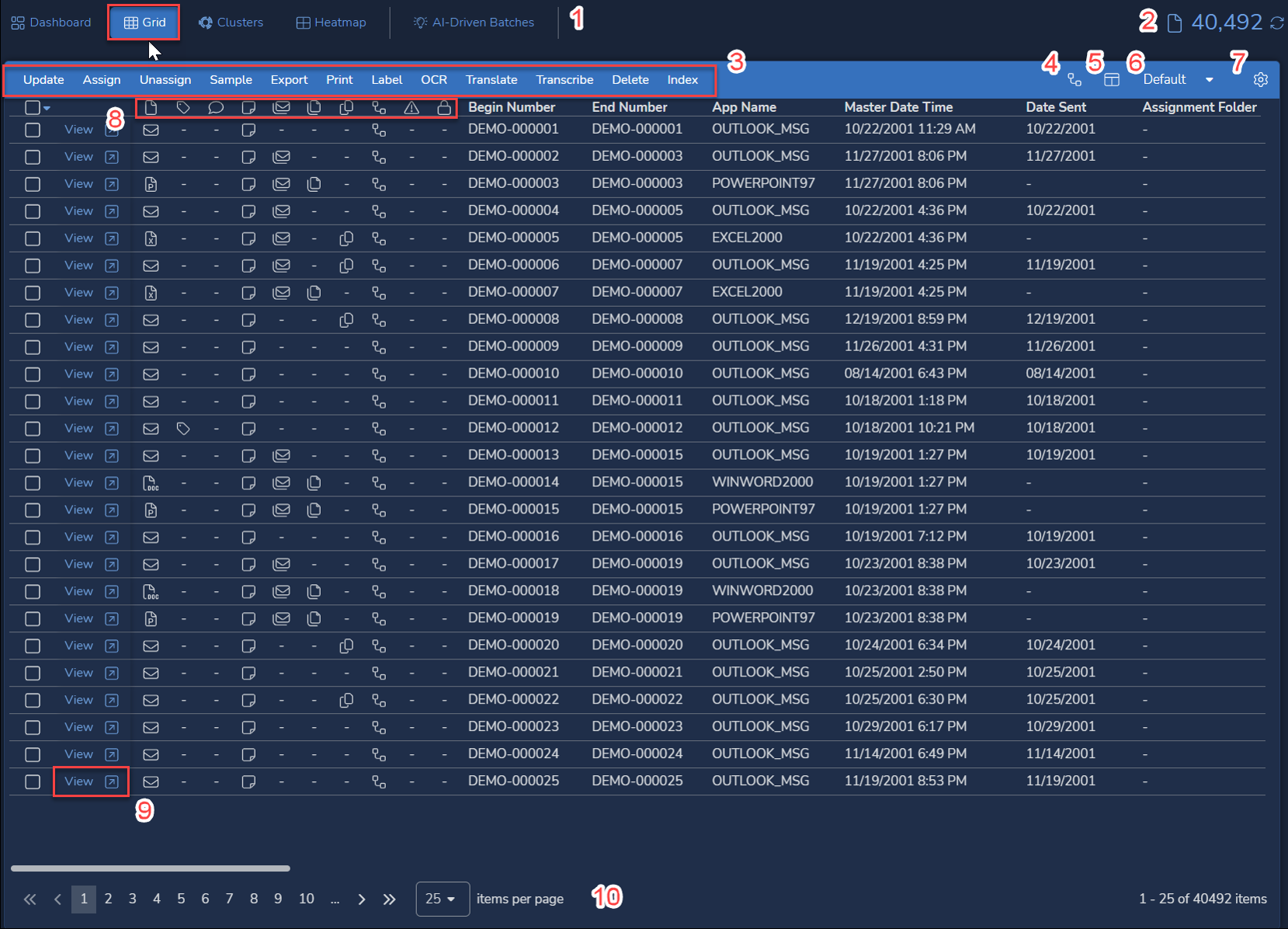Select the checkbox for DEMO-000025 row

point(33,782)
